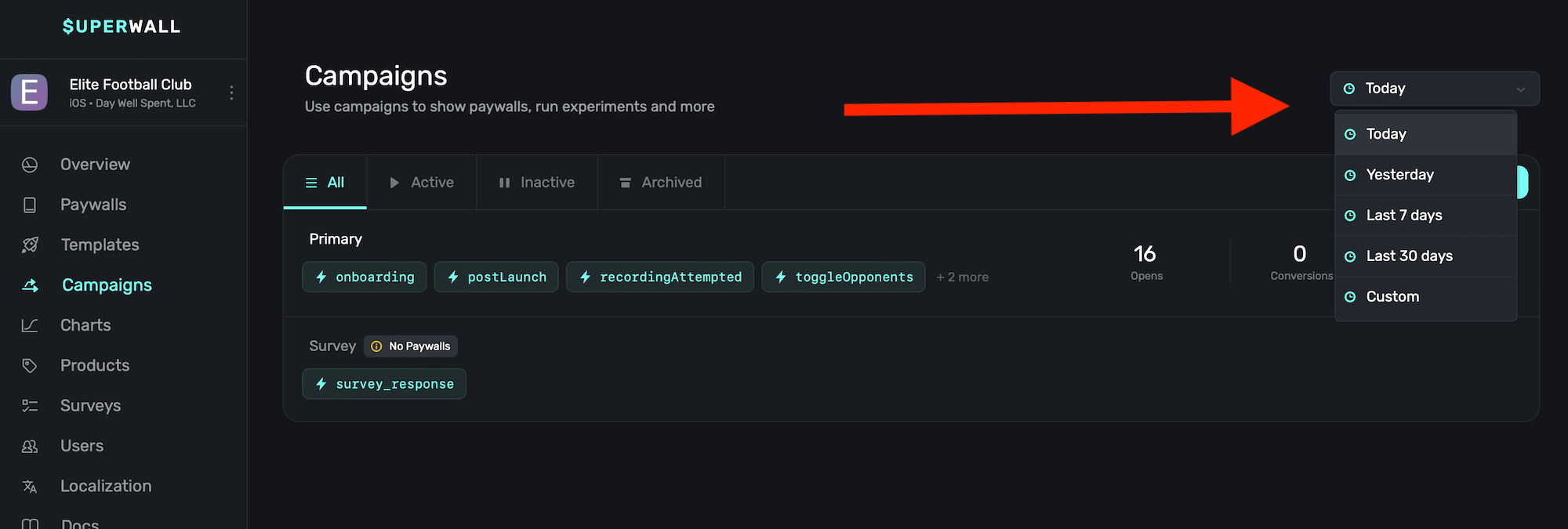Click the Products tag icon
Screen dimensions: 1568x529
coord(30,365)
